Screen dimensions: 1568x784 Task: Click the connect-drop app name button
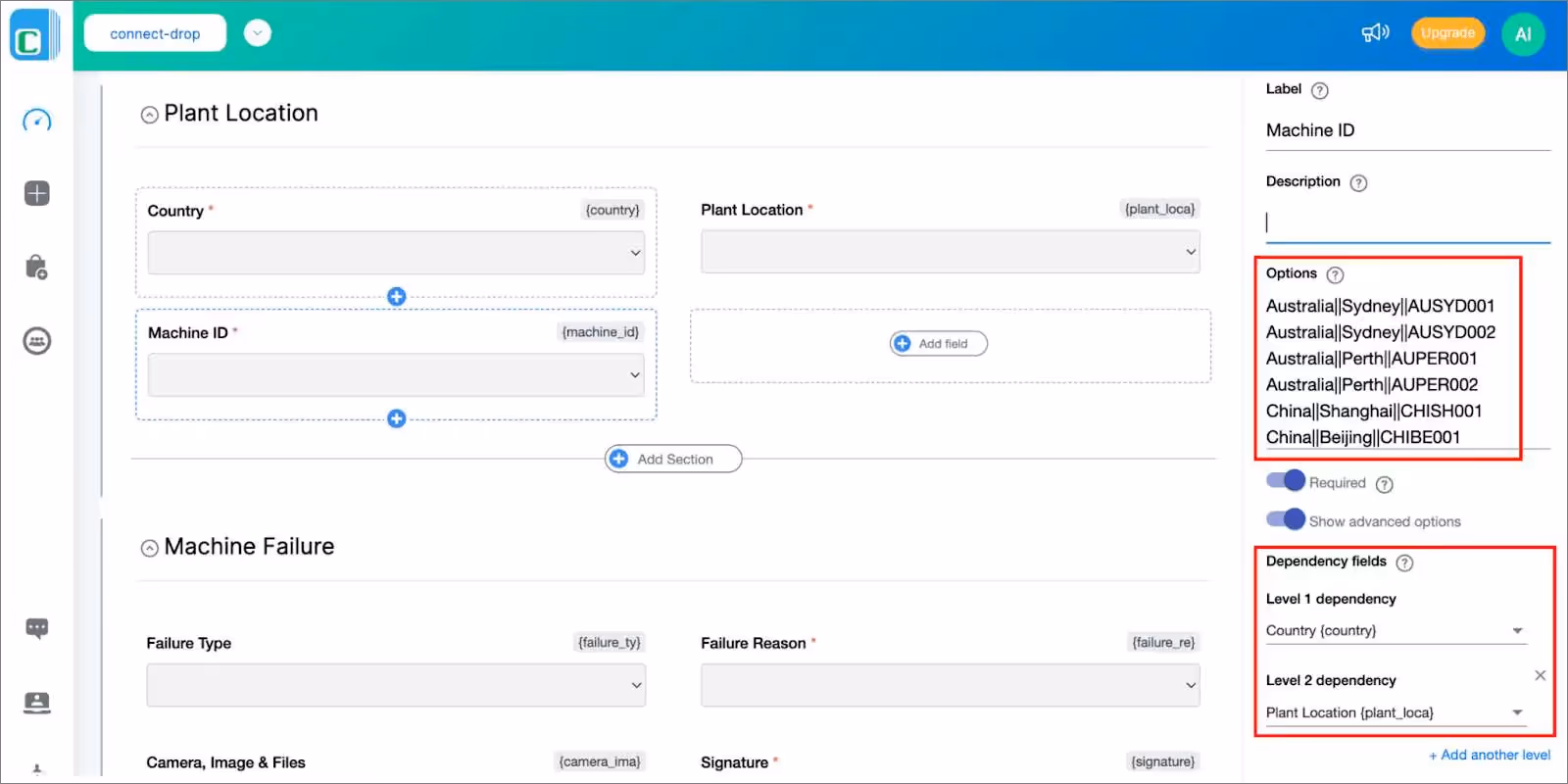coord(155,33)
